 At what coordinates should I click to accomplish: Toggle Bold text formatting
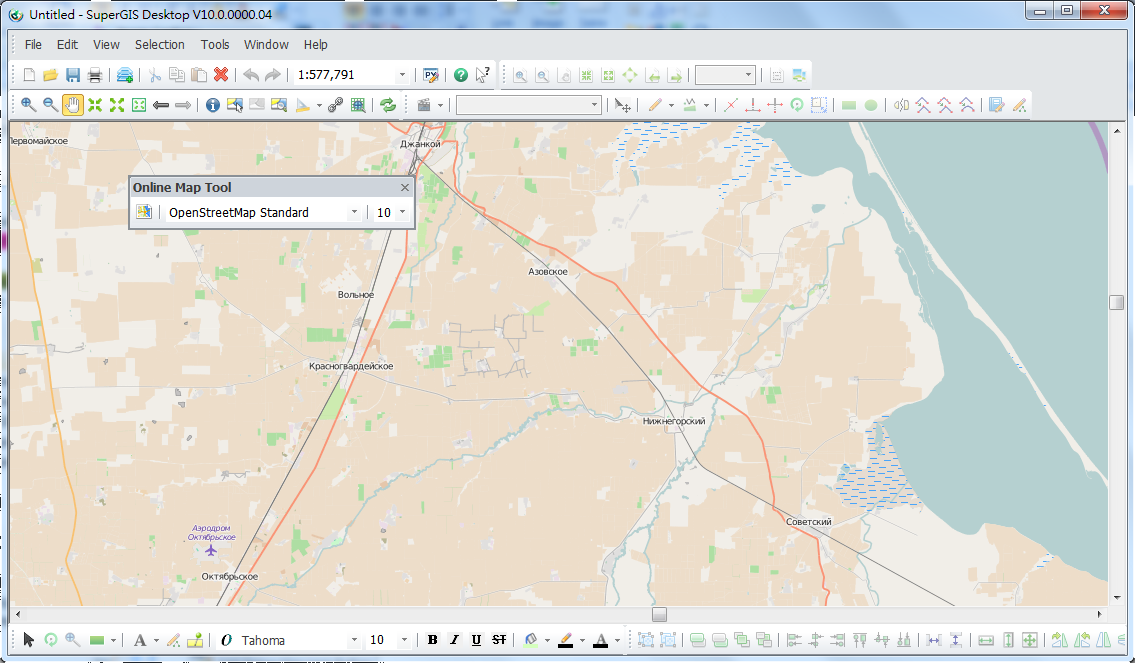(432, 640)
